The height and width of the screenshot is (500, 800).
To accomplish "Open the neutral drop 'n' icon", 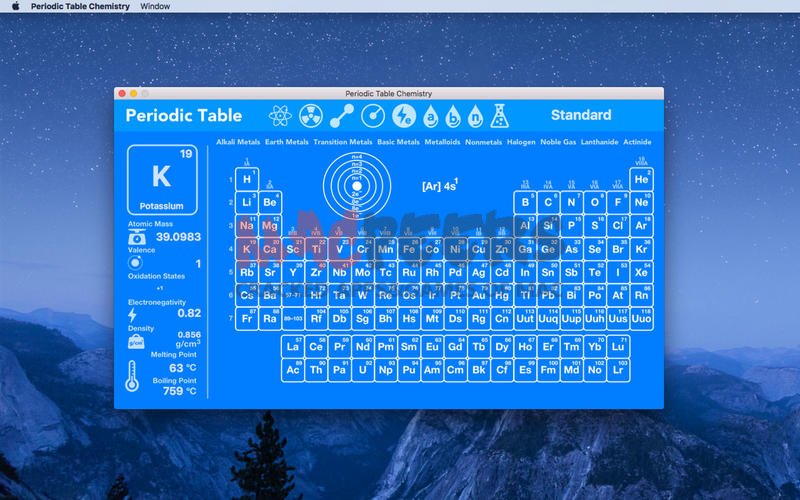I will pyautogui.click(x=476, y=116).
